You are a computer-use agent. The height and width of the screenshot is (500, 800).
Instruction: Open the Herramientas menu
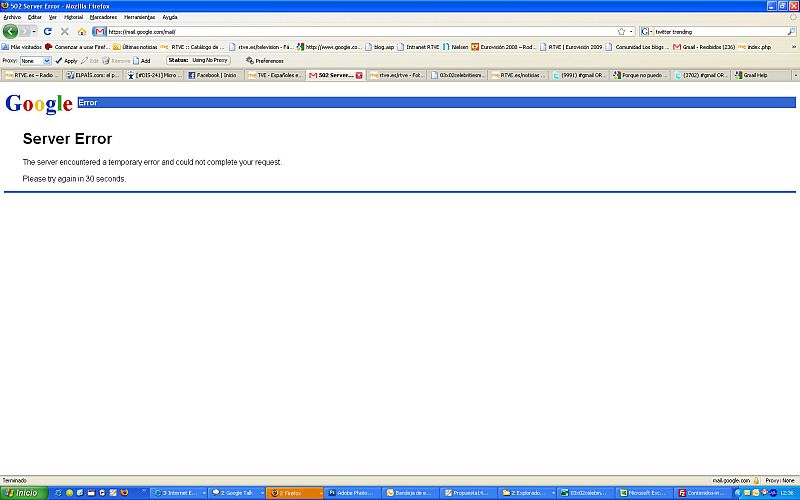139,17
